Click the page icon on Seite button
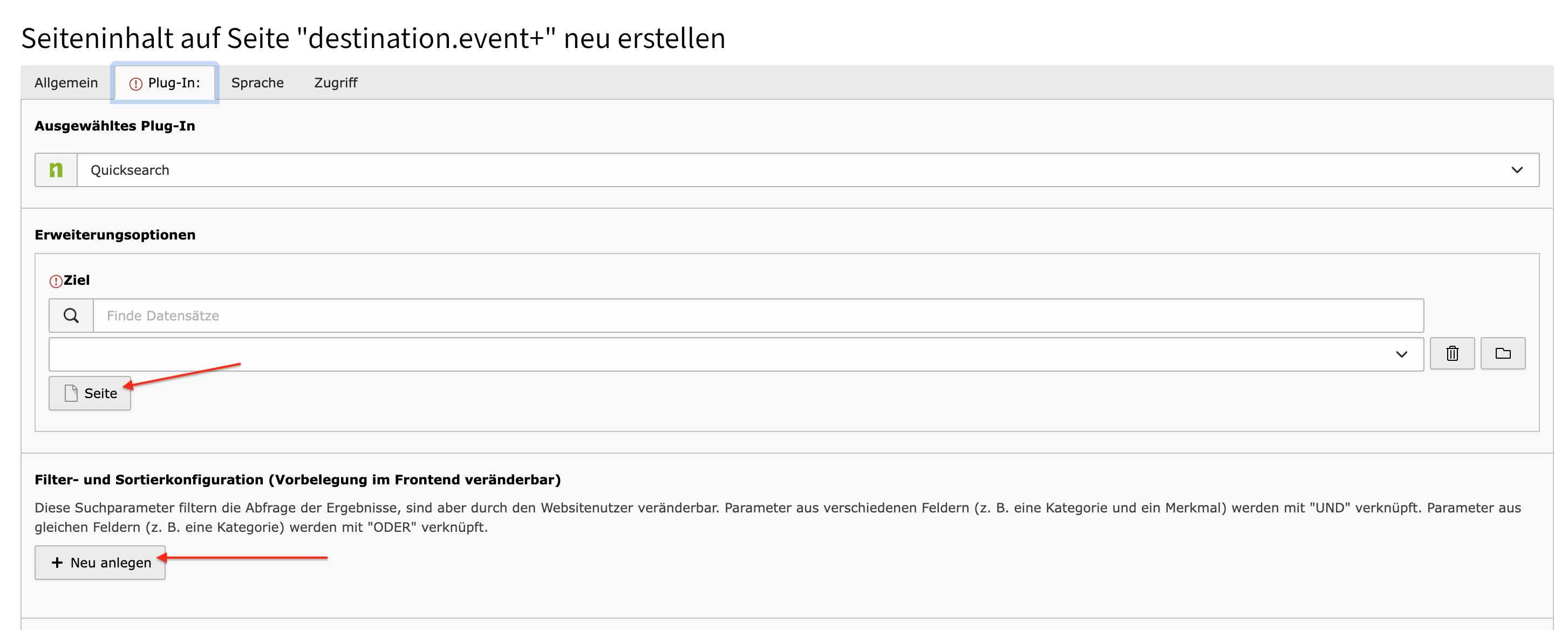 (x=71, y=393)
